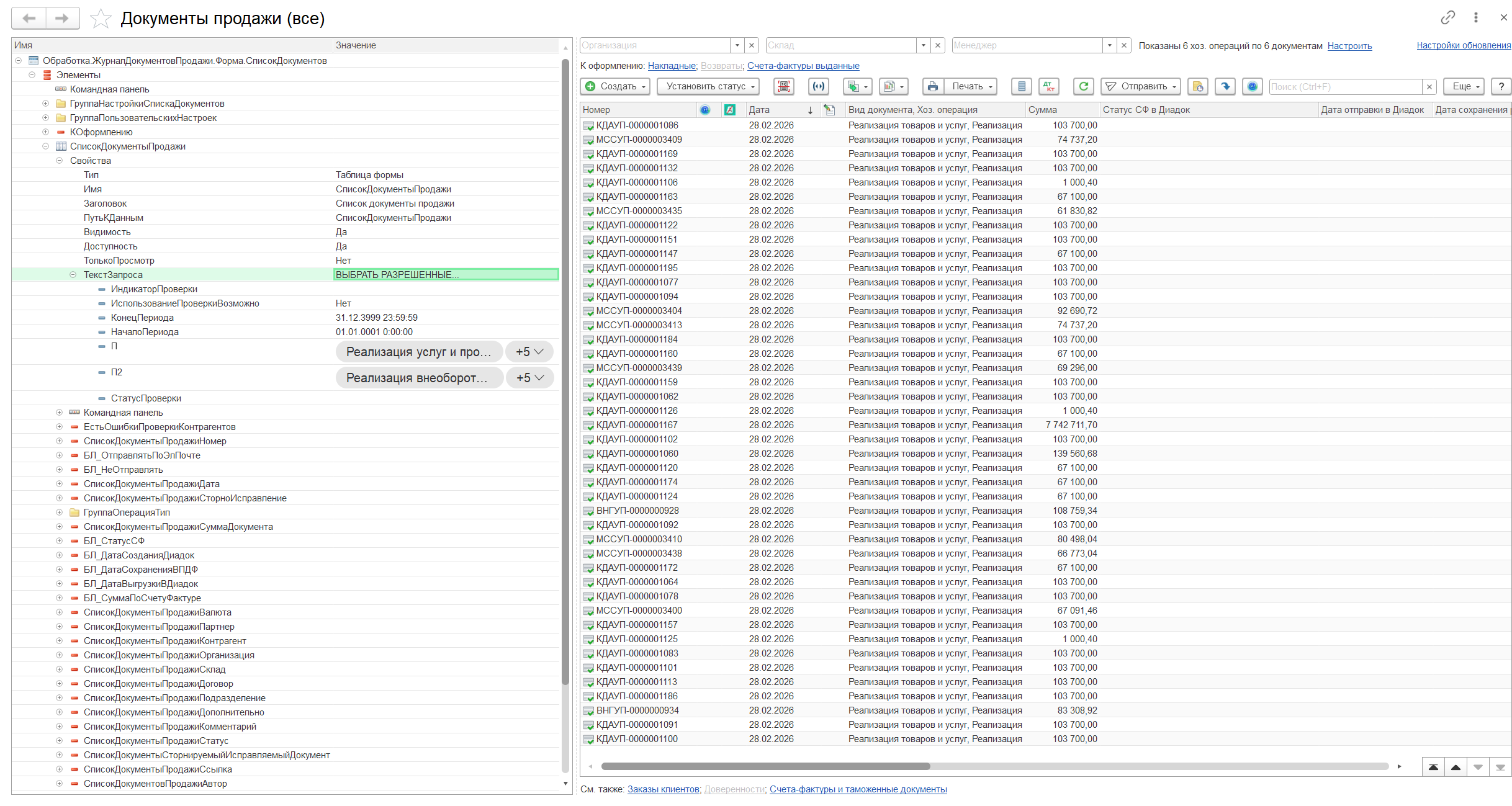The width and height of the screenshot is (1512, 806).
Task: Open the Создать dropdown button
Action: click(x=616, y=86)
